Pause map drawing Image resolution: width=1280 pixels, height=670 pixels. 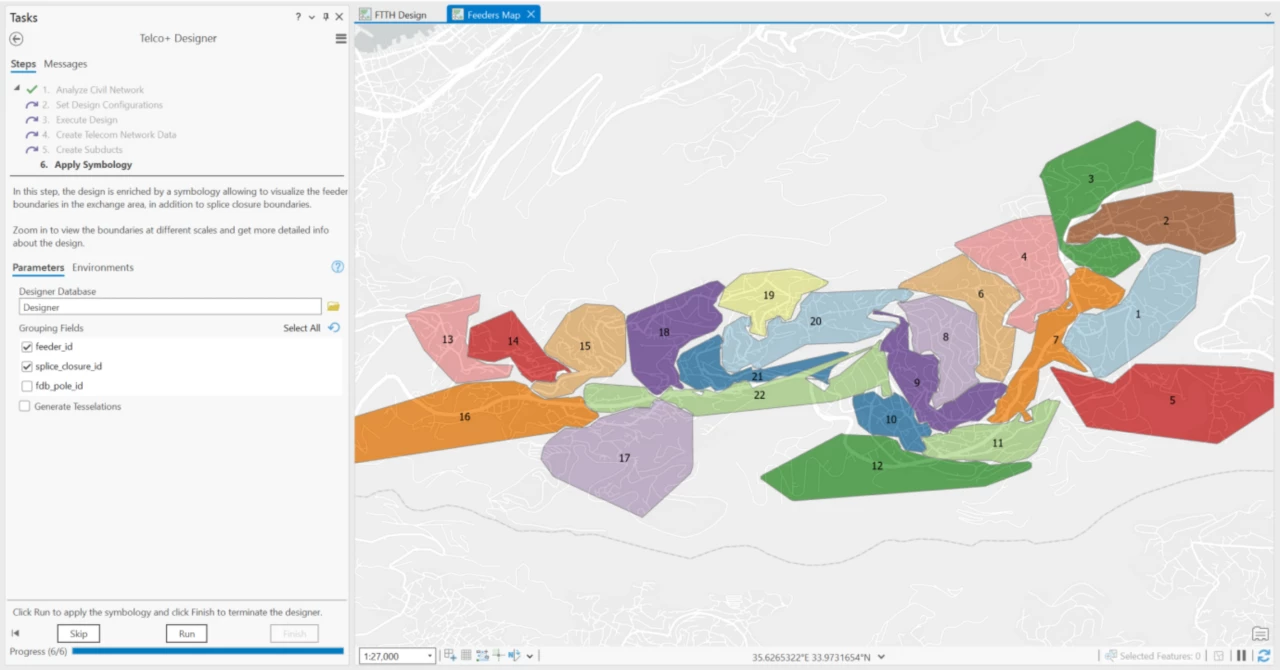1241,656
